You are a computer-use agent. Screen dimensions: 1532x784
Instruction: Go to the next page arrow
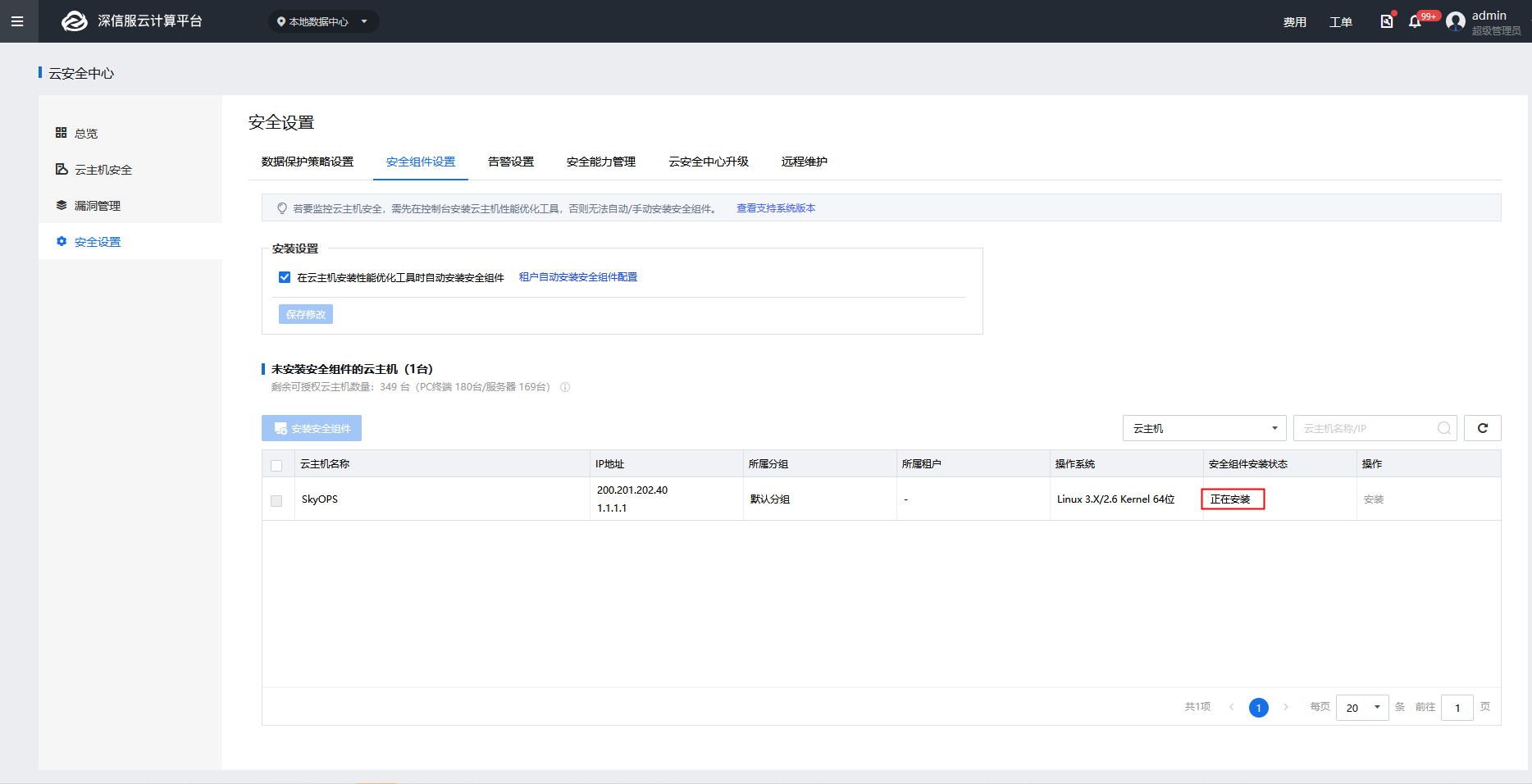tap(1286, 707)
